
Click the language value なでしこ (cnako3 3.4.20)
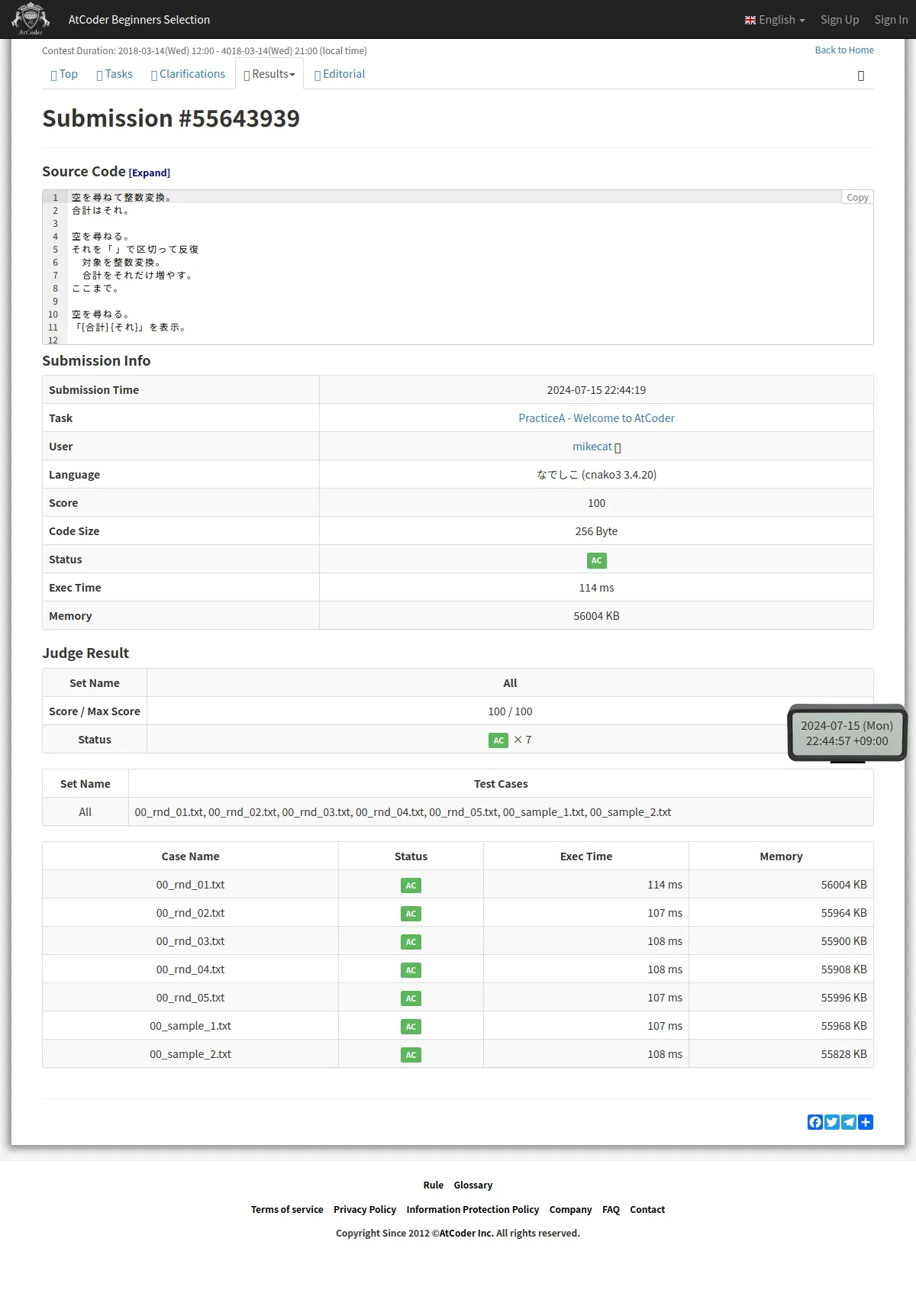[596, 475]
